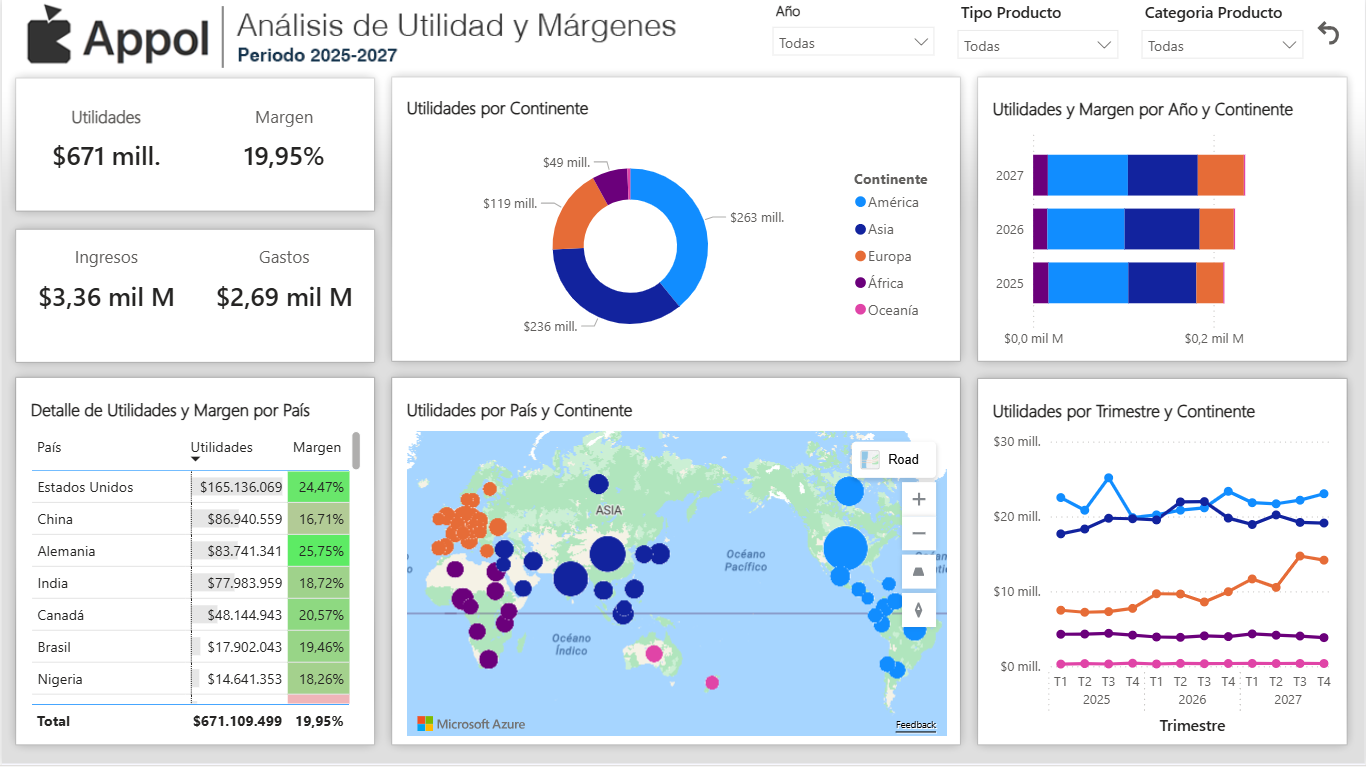This screenshot has width=1366, height=767.
Task: Select the Estados Unidos table row
Action: click(x=85, y=487)
